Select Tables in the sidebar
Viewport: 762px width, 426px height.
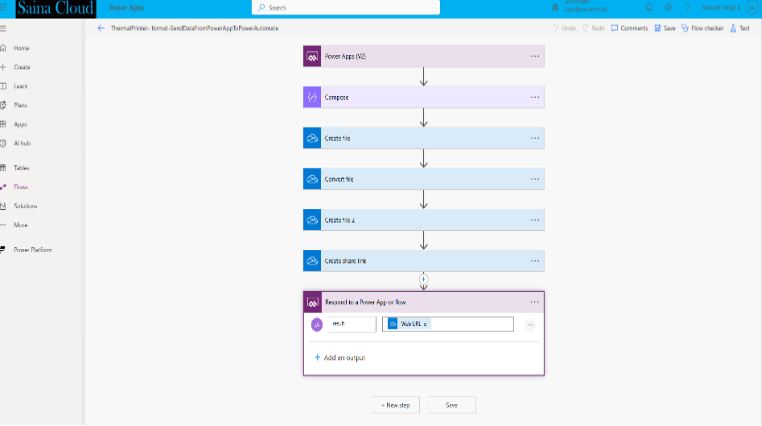pos(21,168)
